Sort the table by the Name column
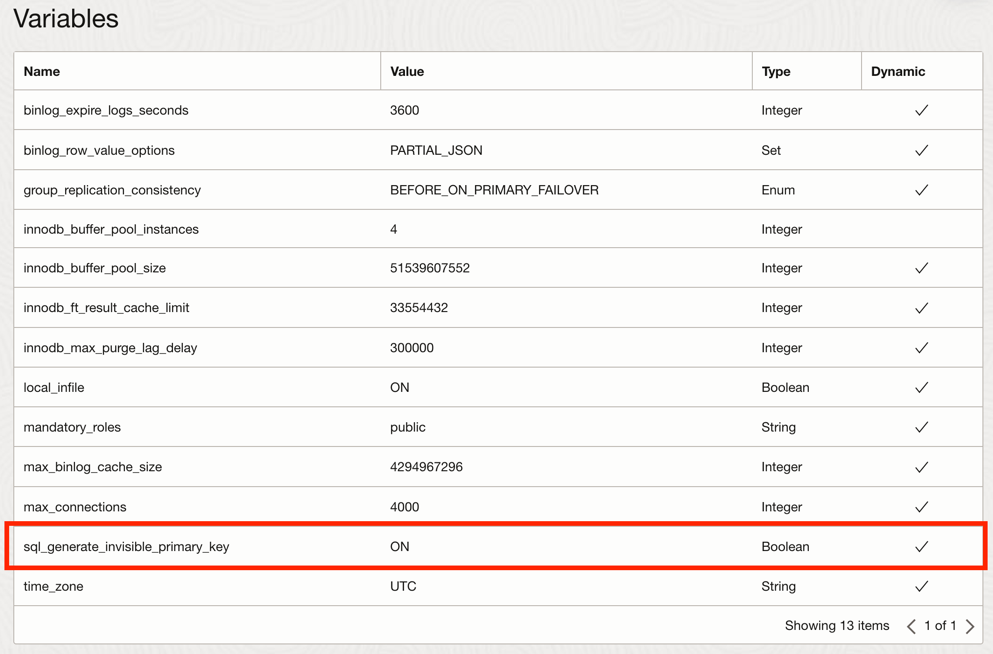This screenshot has height=654, width=993. (x=40, y=71)
